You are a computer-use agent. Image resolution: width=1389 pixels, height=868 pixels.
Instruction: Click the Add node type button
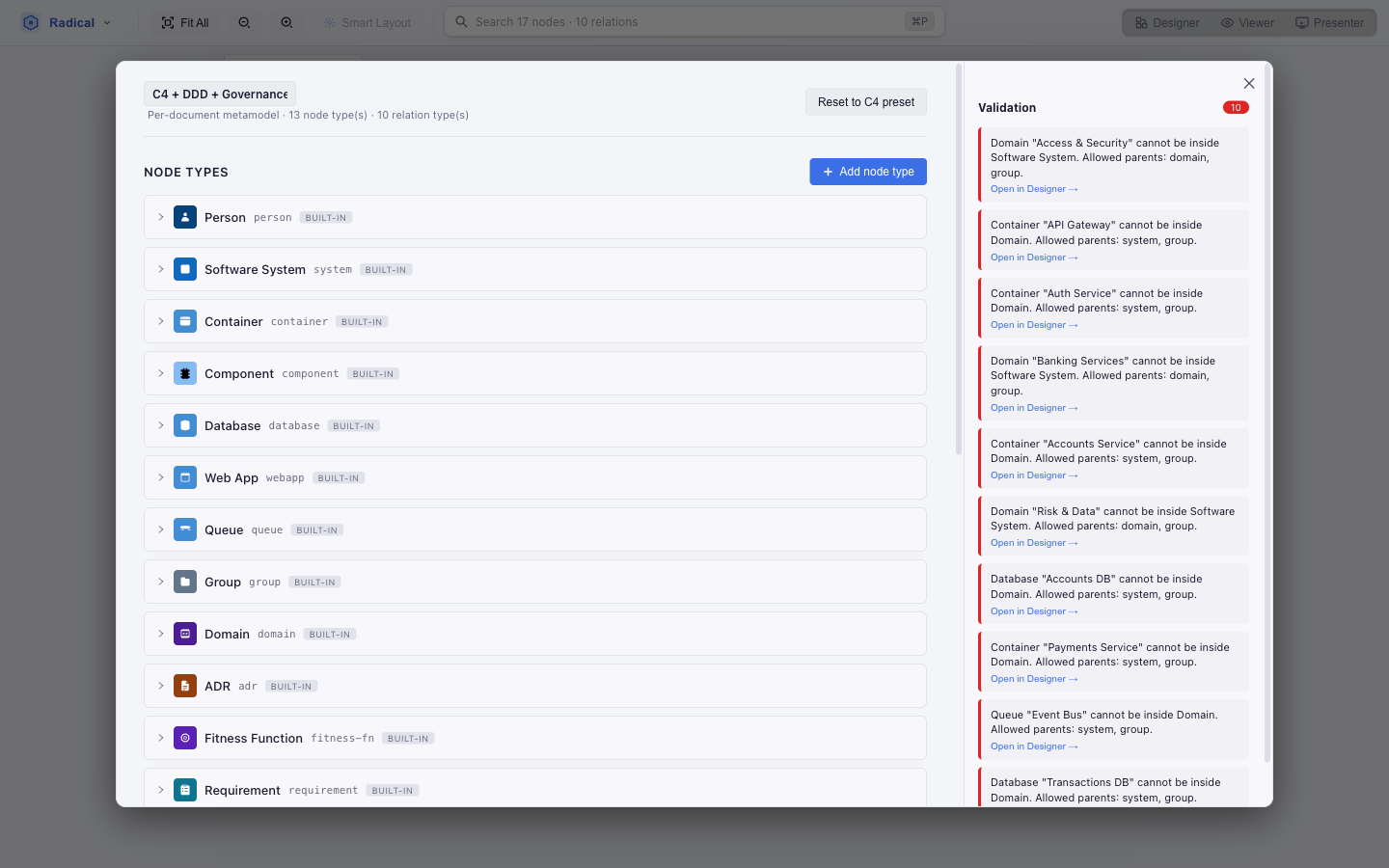(868, 172)
